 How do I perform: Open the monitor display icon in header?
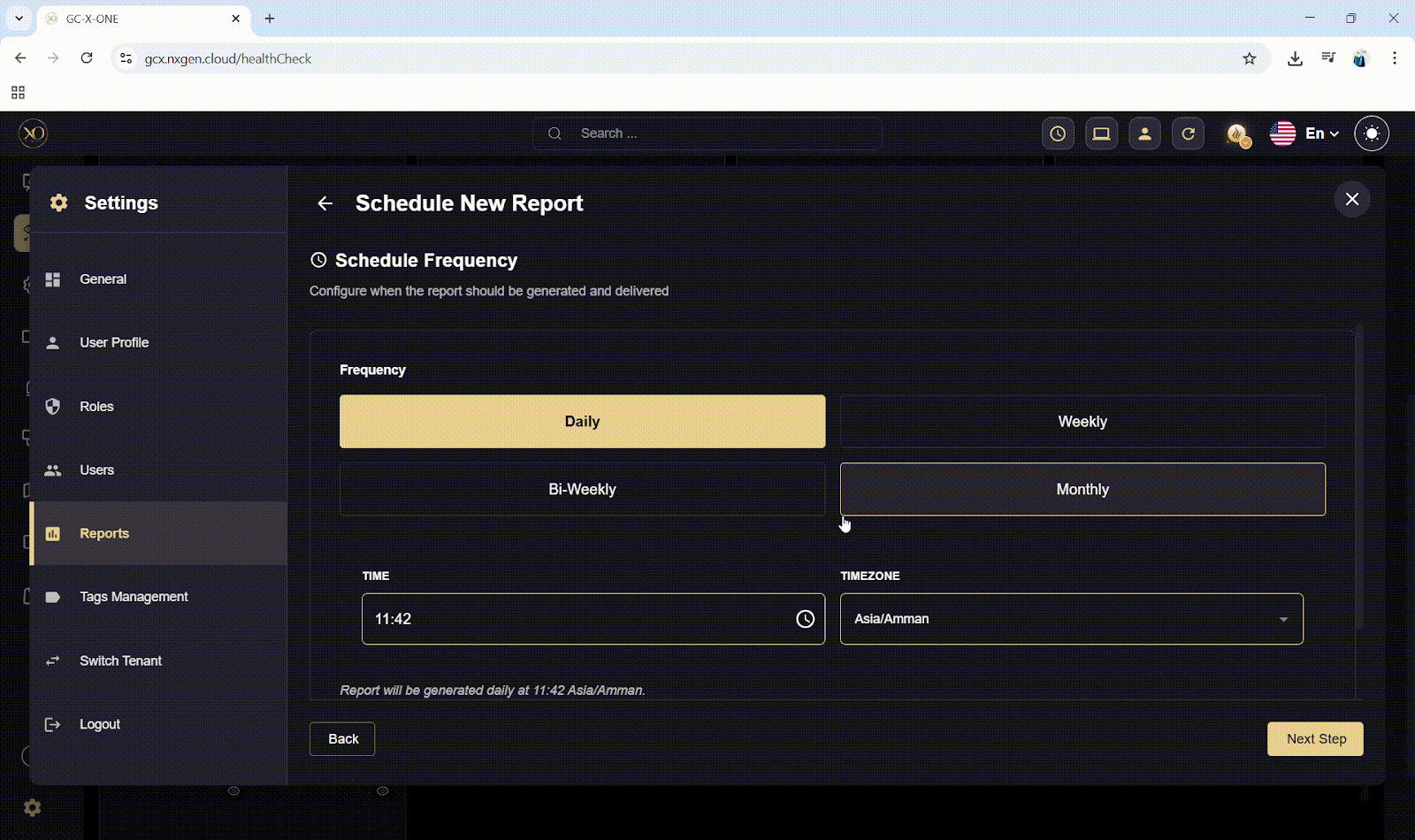1101,134
